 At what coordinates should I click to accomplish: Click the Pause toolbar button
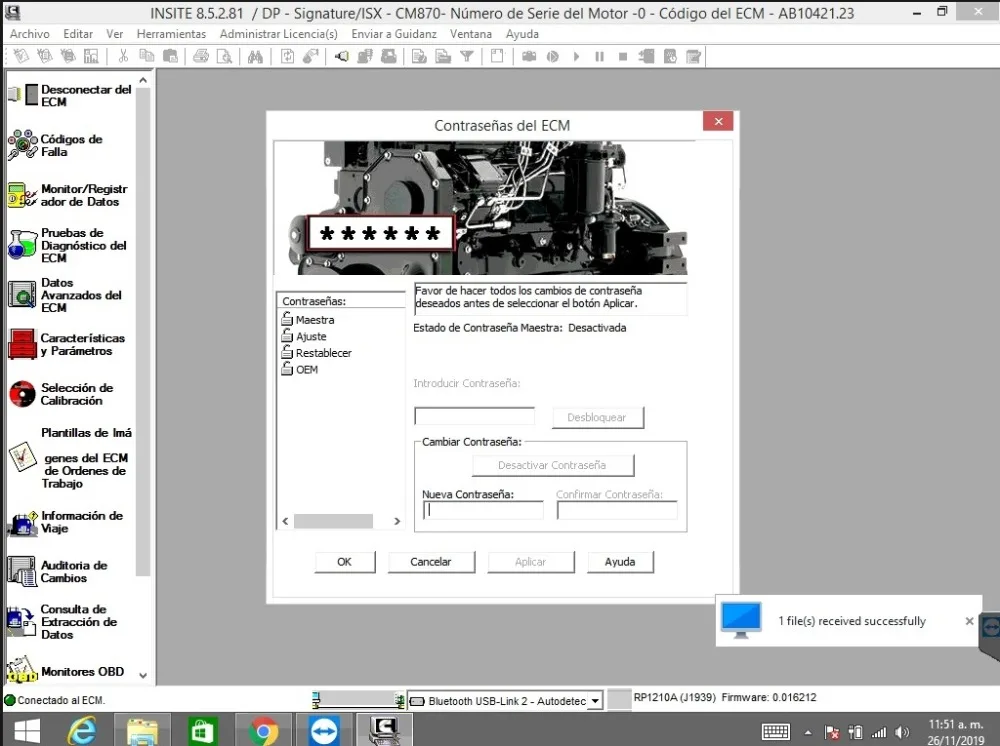[x=599, y=57]
